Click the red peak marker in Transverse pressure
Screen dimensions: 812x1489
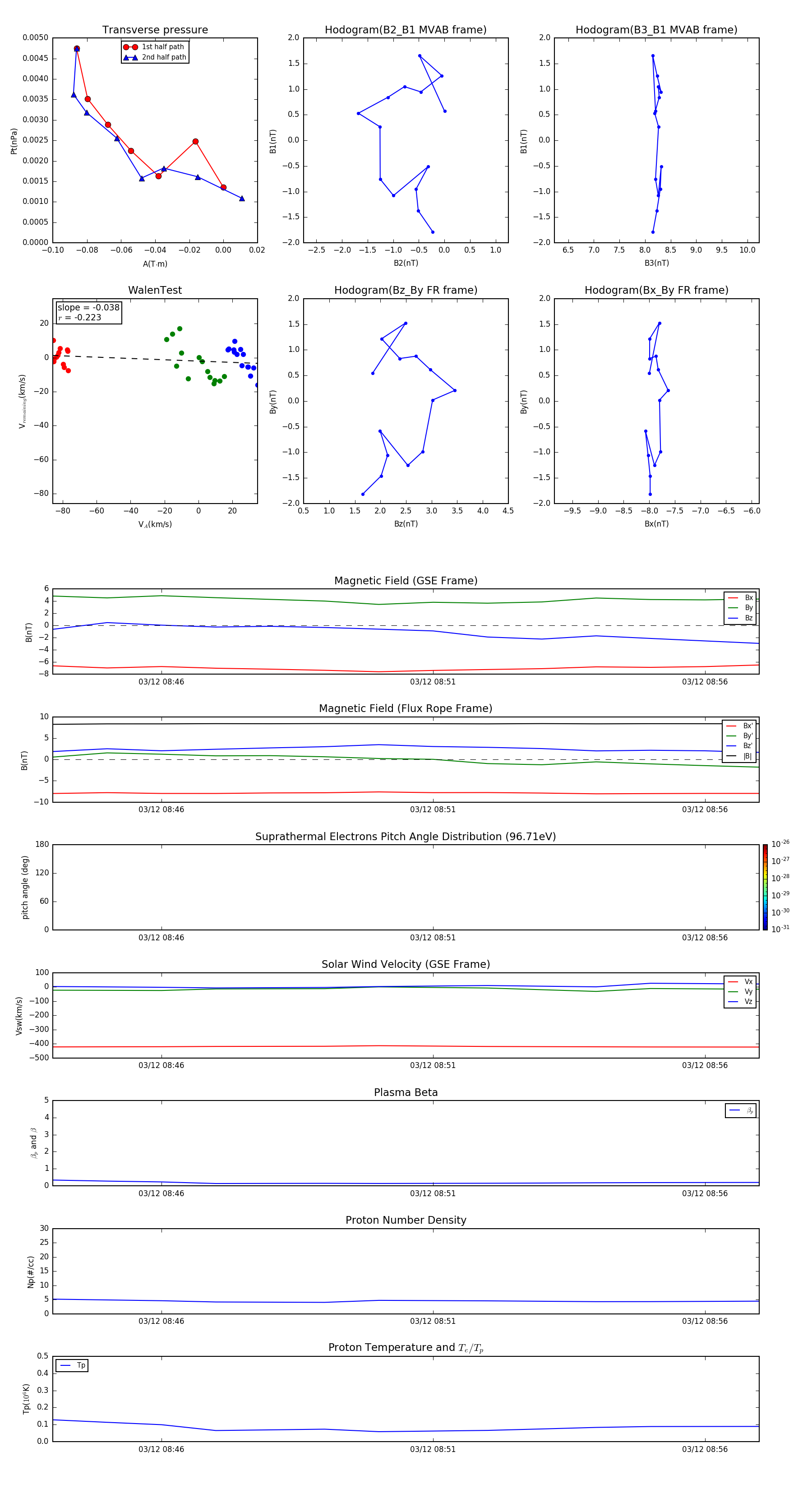[77, 49]
